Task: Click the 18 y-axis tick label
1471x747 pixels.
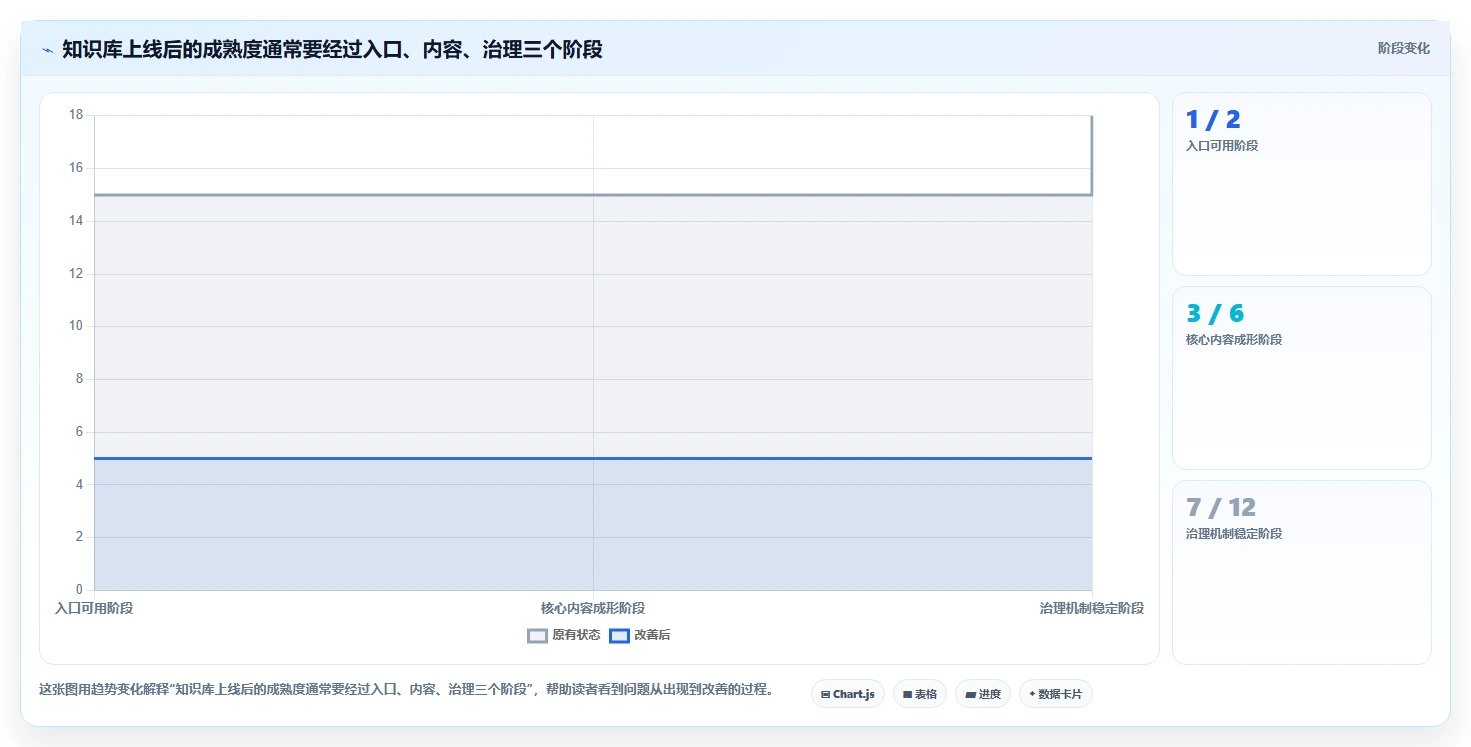Action: 76,115
